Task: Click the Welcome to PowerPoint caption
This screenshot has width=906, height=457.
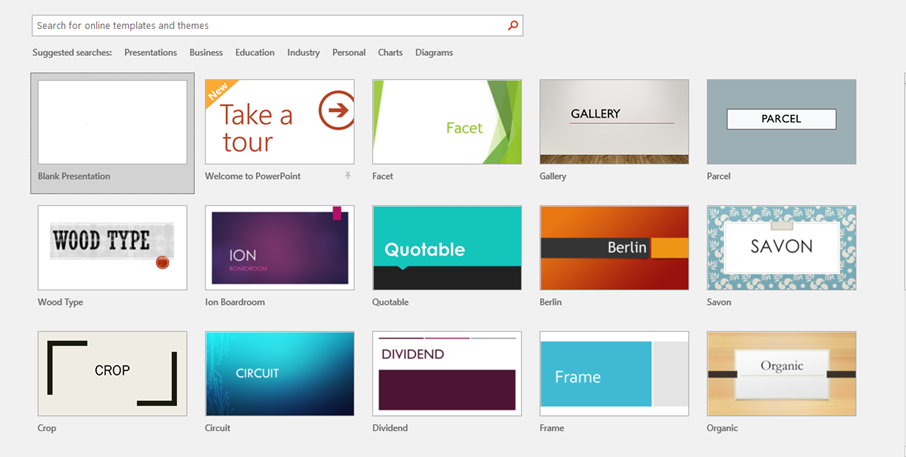Action: tap(253, 176)
